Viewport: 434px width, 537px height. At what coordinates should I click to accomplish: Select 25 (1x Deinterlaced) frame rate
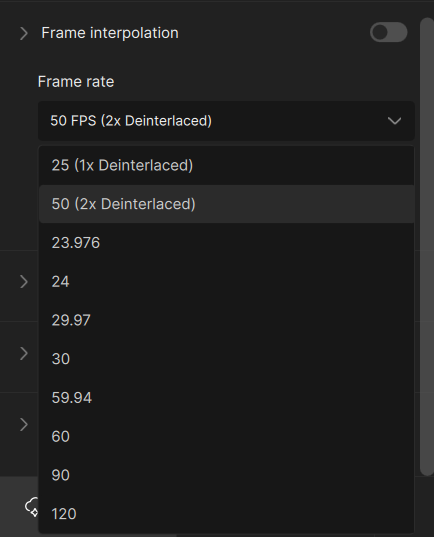pyautogui.click(x=226, y=165)
